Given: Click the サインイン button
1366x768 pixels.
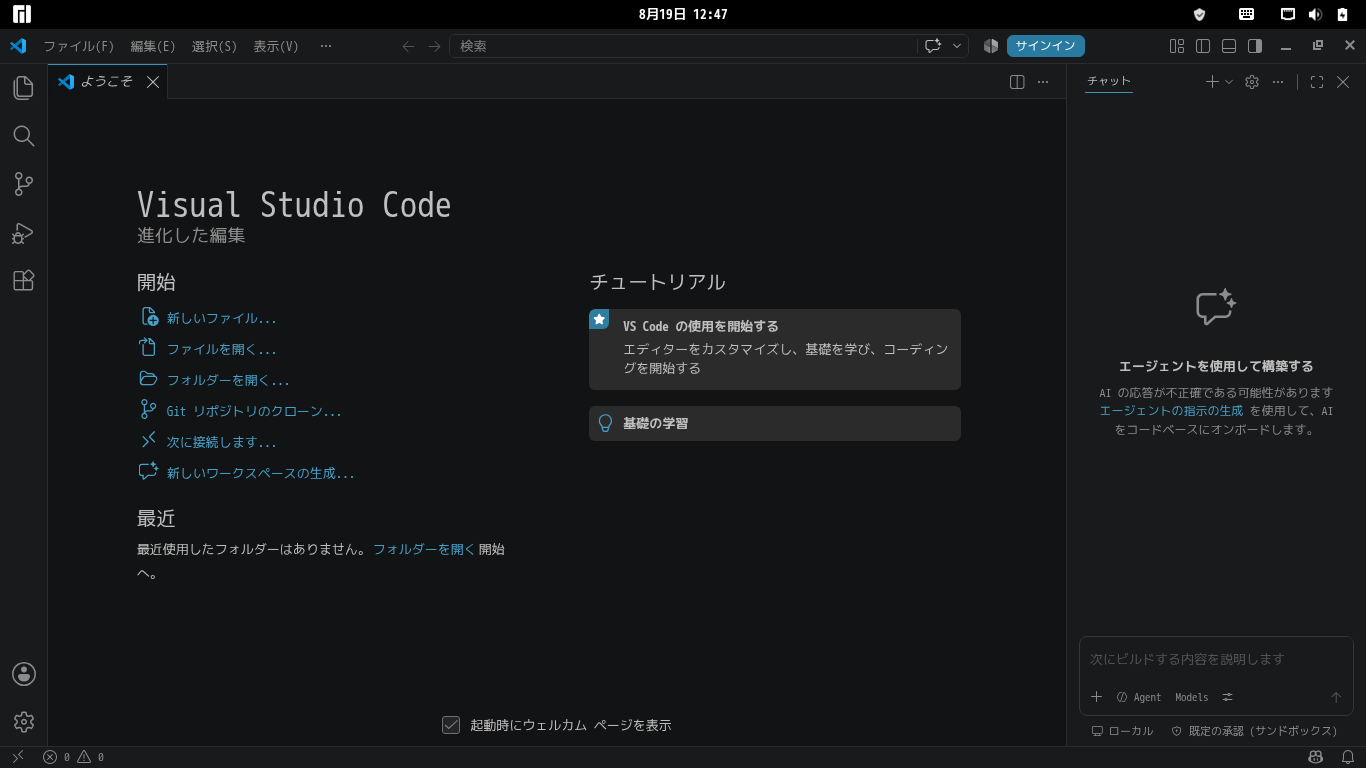Looking at the screenshot, I should click(x=1045, y=46).
